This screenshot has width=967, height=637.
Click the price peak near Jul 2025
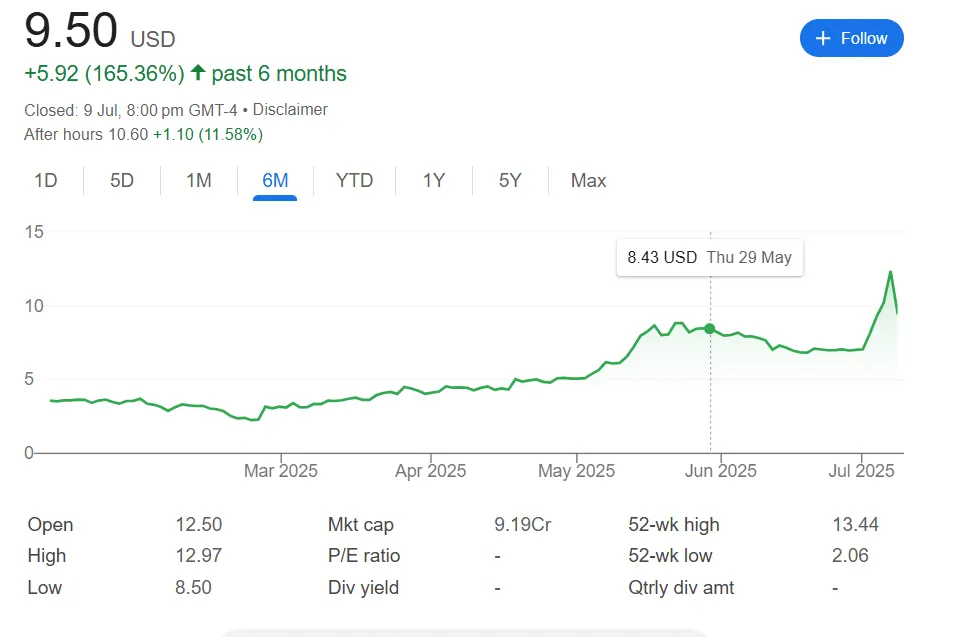click(890, 272)
